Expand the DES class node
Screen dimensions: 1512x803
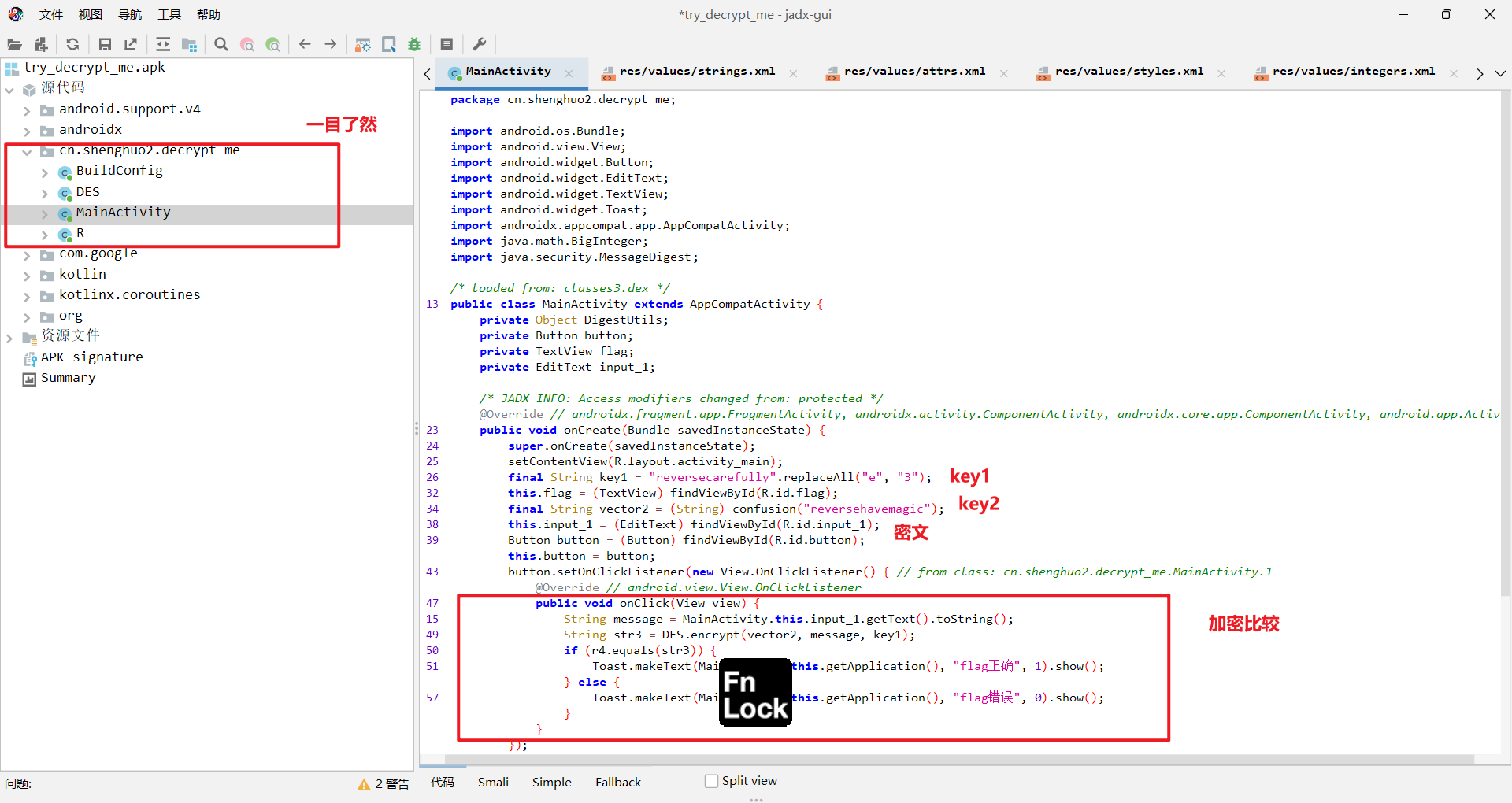tap(45, 193)
